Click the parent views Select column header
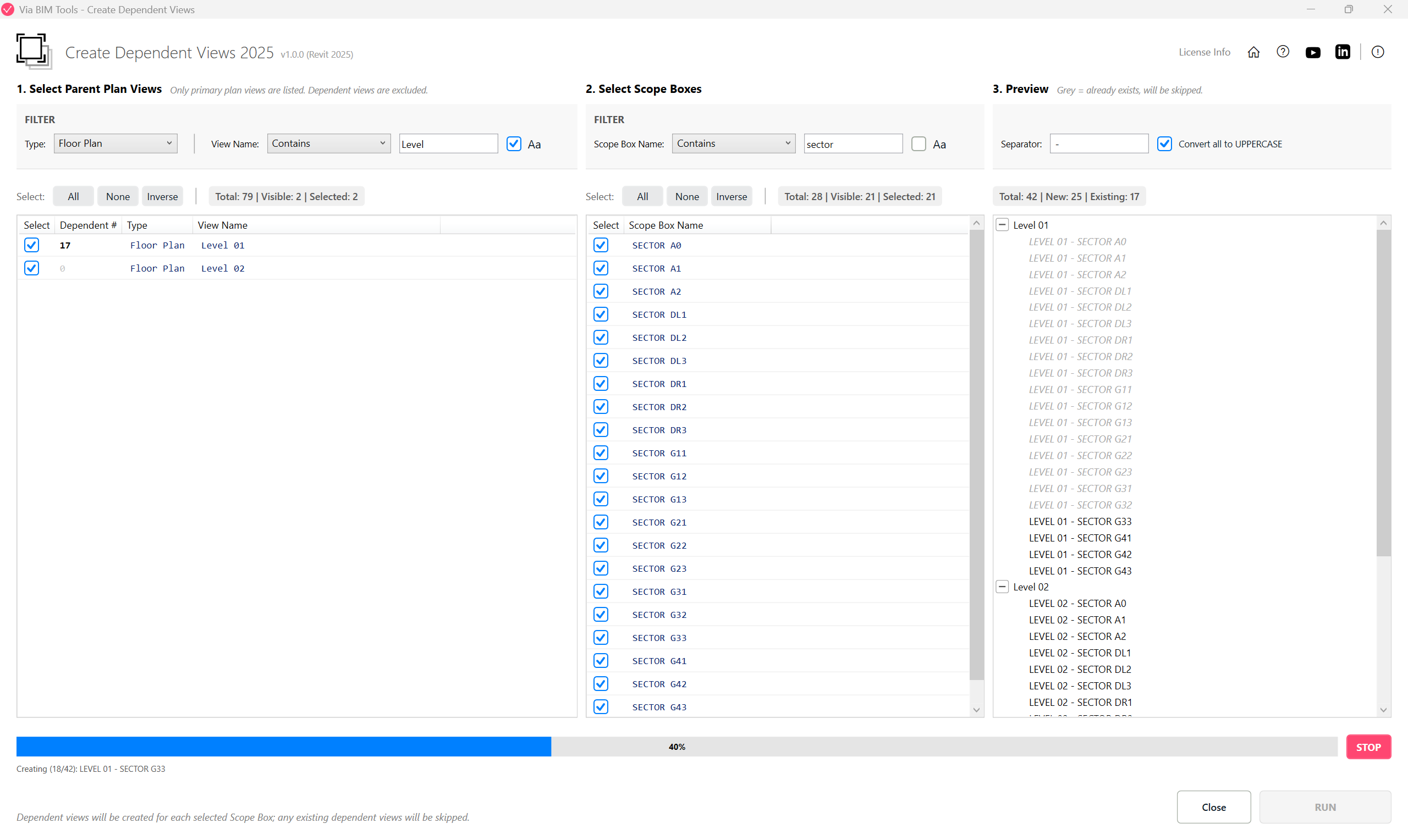Image resolution: width=1408 pixels, height=840 pixels. click(37, 225)
